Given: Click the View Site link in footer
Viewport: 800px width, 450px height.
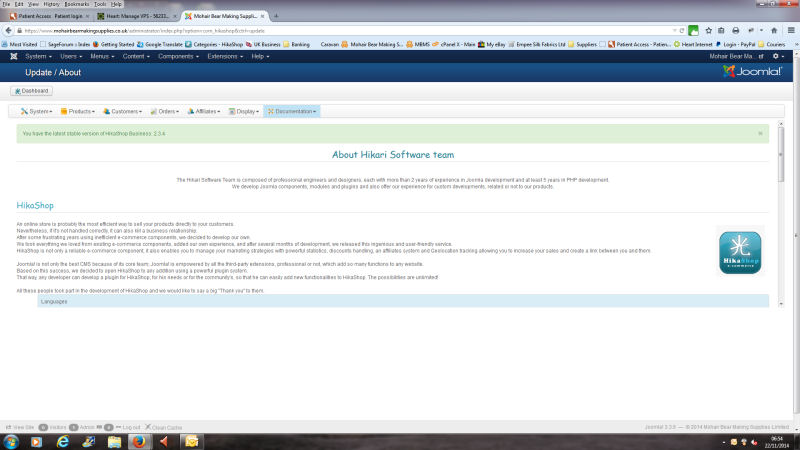Looking at the screenshot, I should 20,427.
